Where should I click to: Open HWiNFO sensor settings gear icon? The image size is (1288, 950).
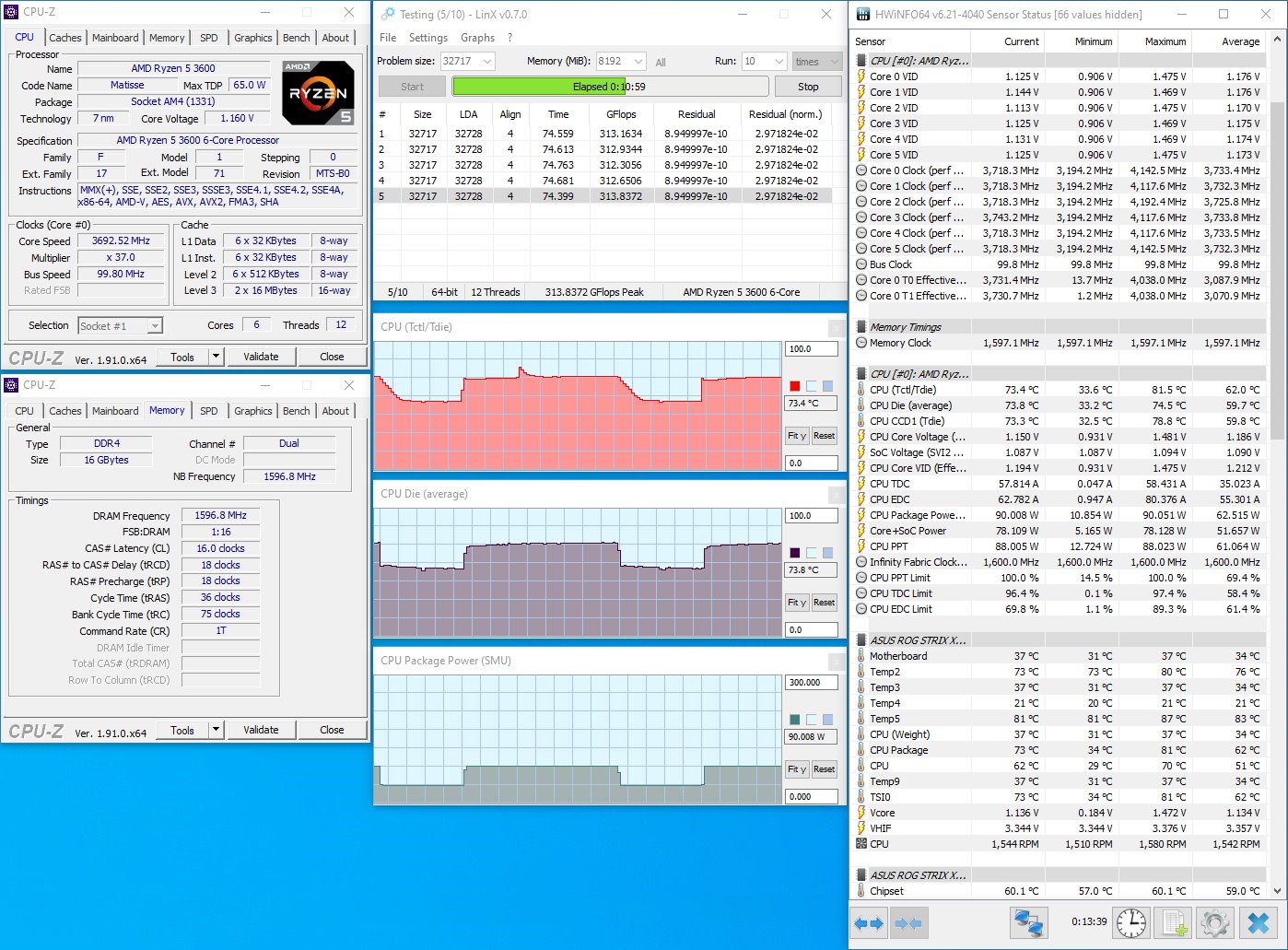(x=1215, y=922)
